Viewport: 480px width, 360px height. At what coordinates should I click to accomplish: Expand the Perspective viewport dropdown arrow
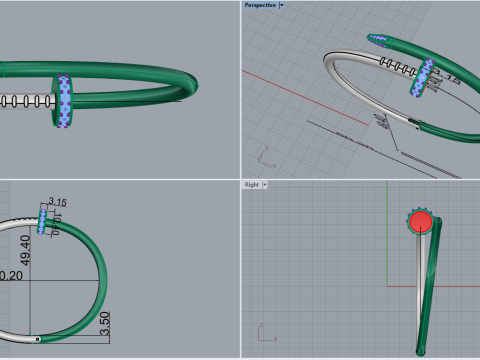pos(282,5)
